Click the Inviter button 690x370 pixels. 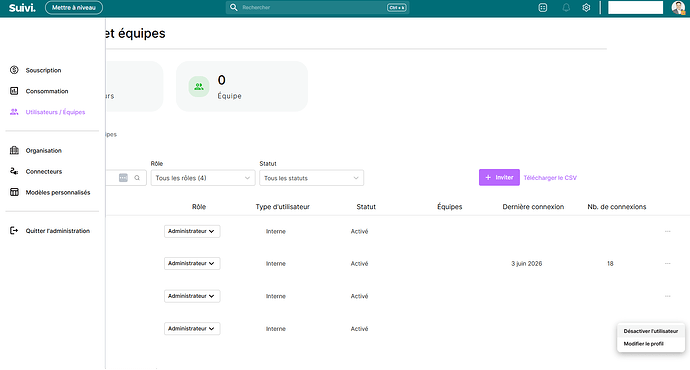(x=499, y=177)
